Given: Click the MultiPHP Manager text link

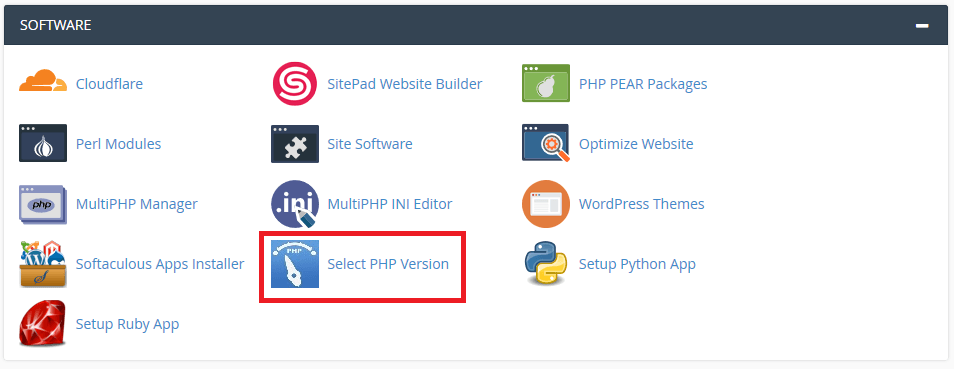Looking at the screenshot, I should point(137,204).
